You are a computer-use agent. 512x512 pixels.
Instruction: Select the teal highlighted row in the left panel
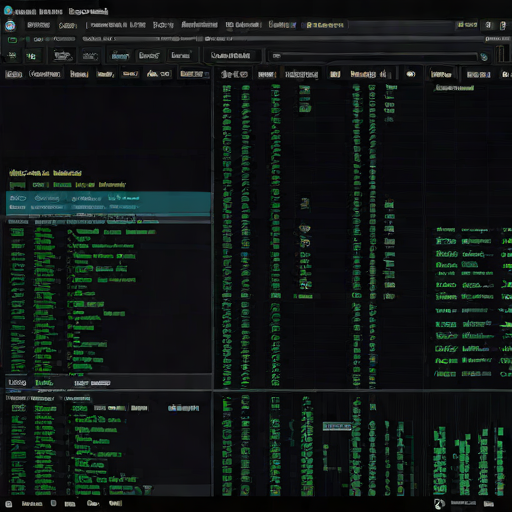[108, 203]
